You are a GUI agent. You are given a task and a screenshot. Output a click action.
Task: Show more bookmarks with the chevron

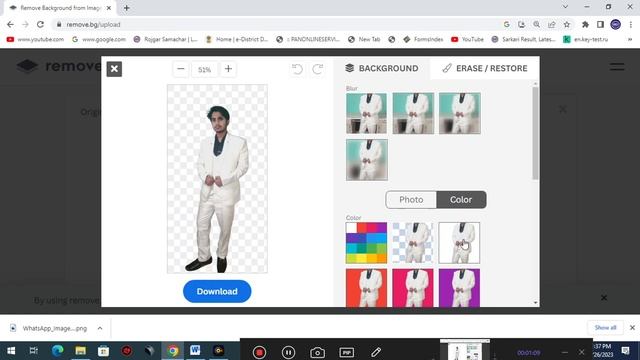630,39
